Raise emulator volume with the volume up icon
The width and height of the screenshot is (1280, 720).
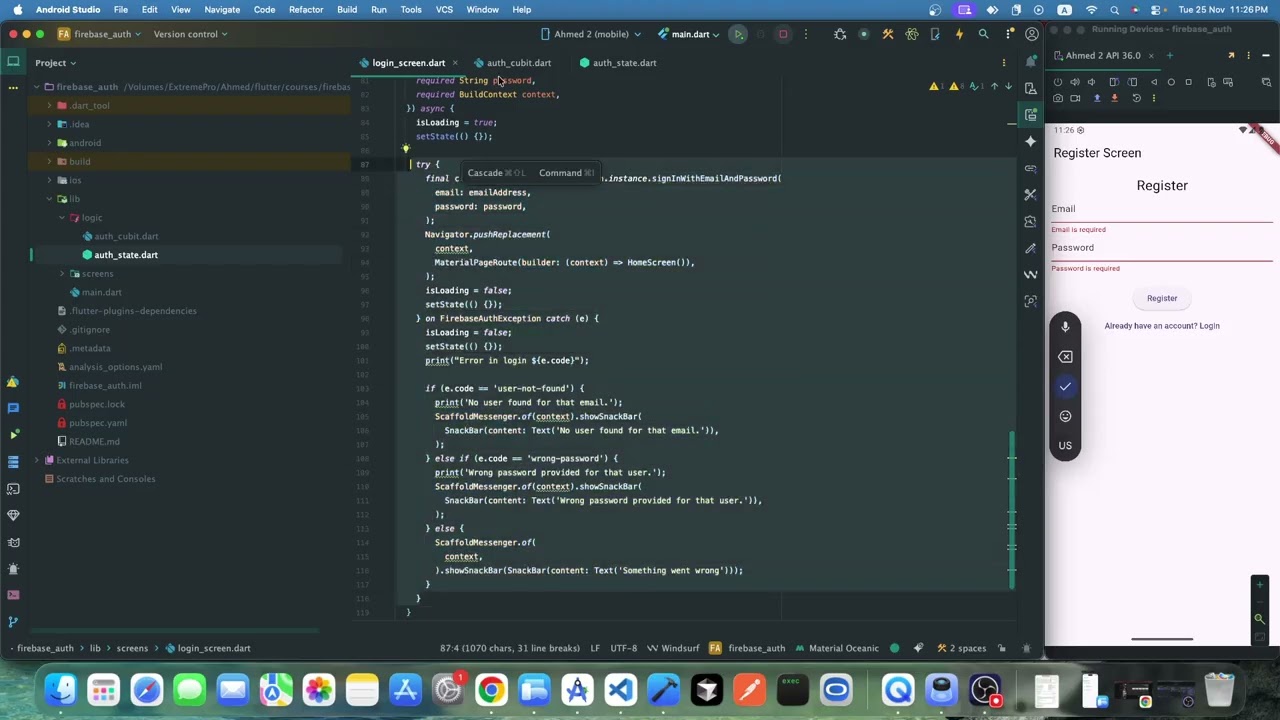[1076, 82]
